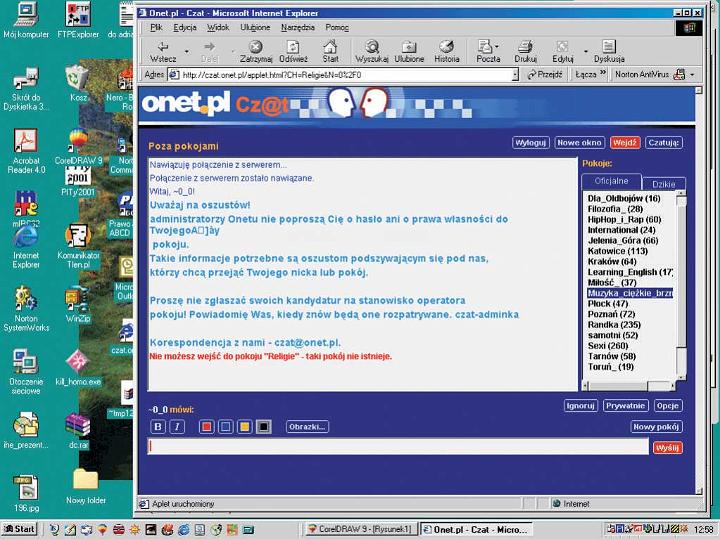Click the Obrazki... button

308,427
